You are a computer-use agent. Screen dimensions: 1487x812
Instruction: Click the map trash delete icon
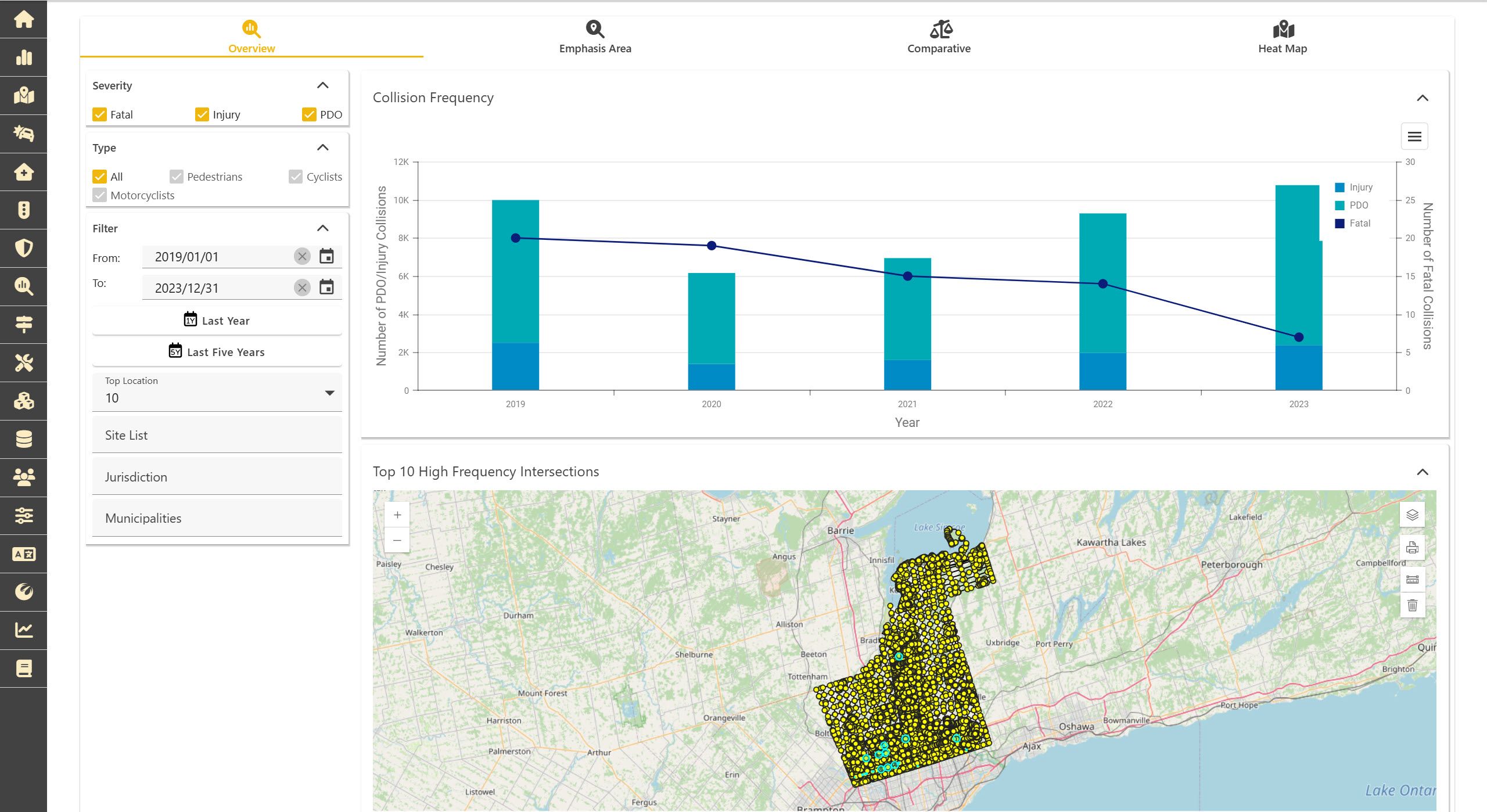[x=1412, y=605]
